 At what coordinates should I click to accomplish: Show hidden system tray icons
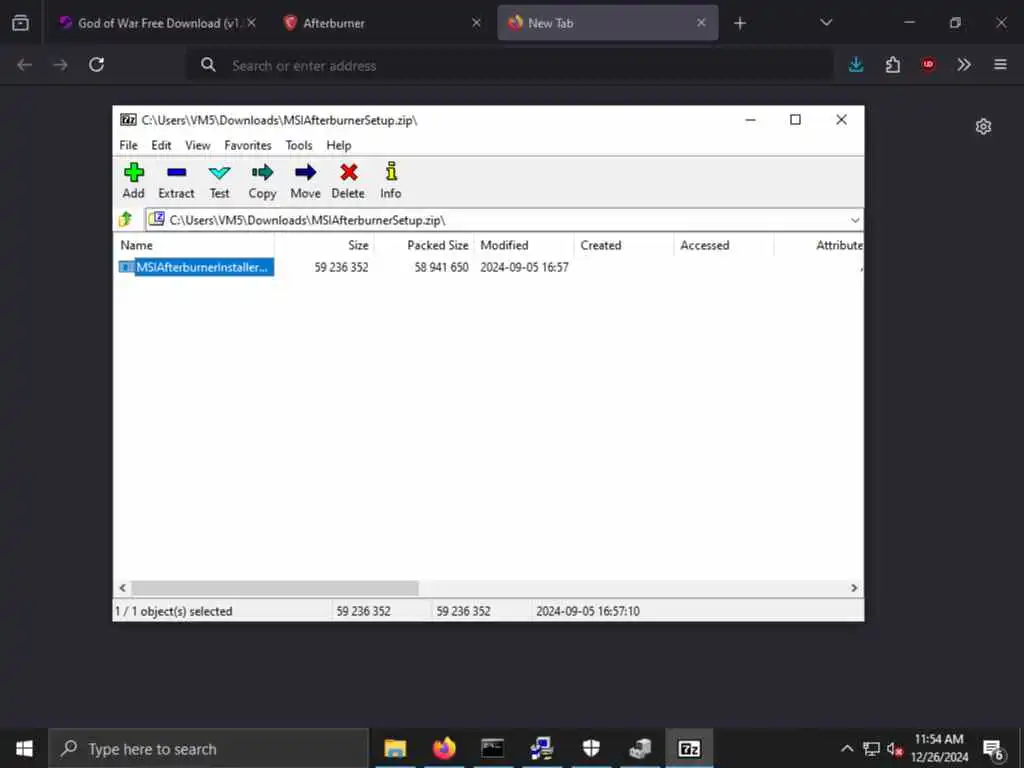[847, 748]
